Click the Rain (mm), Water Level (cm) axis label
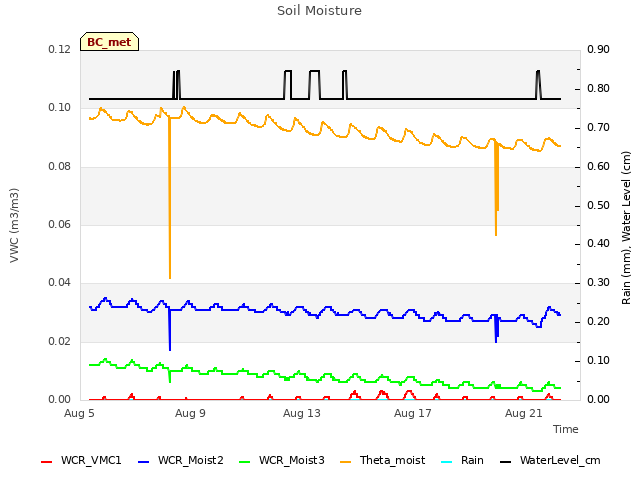The width and height of the screenshot is (640, 480). pos(626,228)
